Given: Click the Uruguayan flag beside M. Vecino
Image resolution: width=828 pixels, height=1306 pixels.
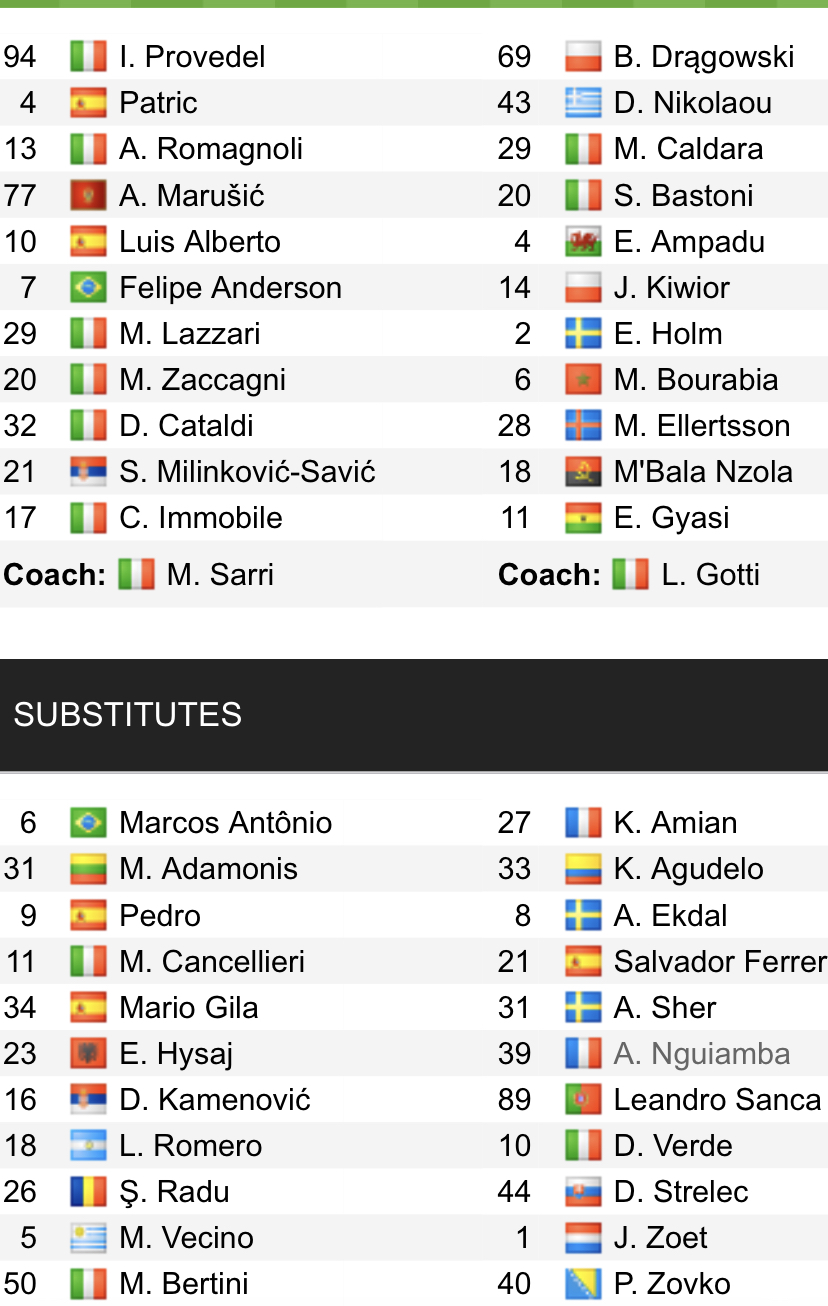Looking at the screenshot, I should [x=88, y=1238].
